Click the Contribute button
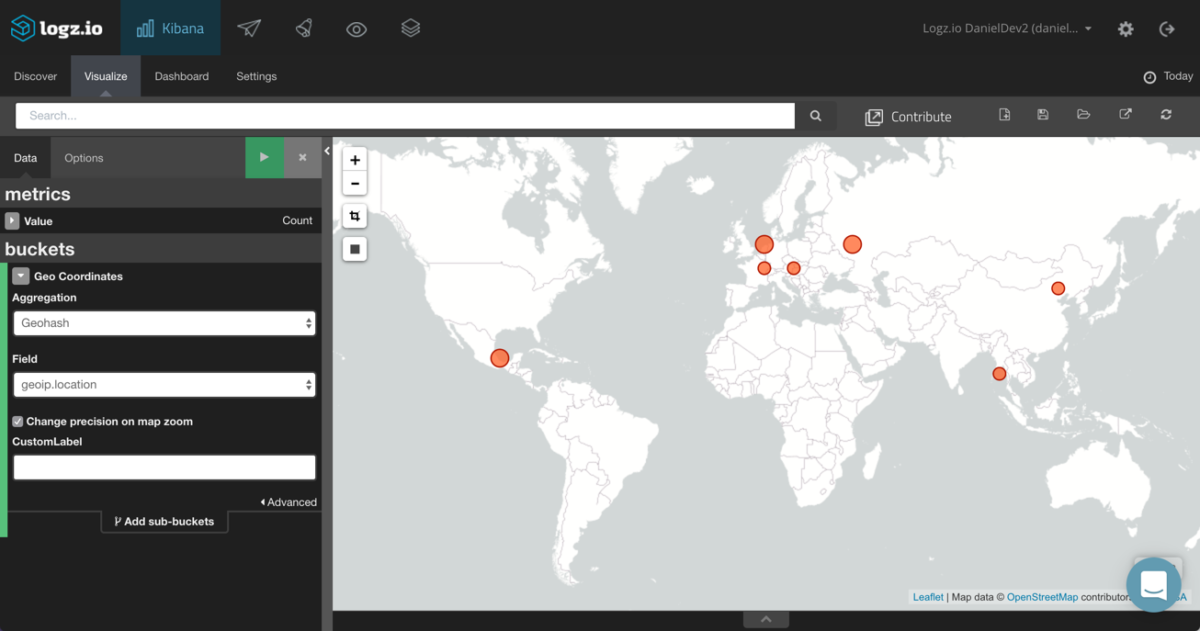This screenshot has height=631, width=1200. [x=908, y=117]
